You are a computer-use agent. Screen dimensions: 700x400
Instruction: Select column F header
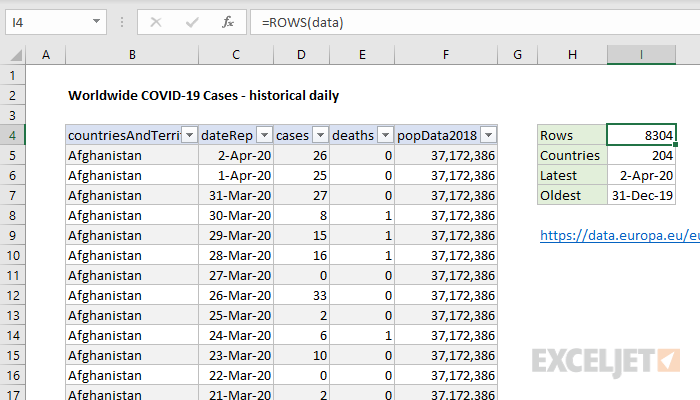pos(446,55)
